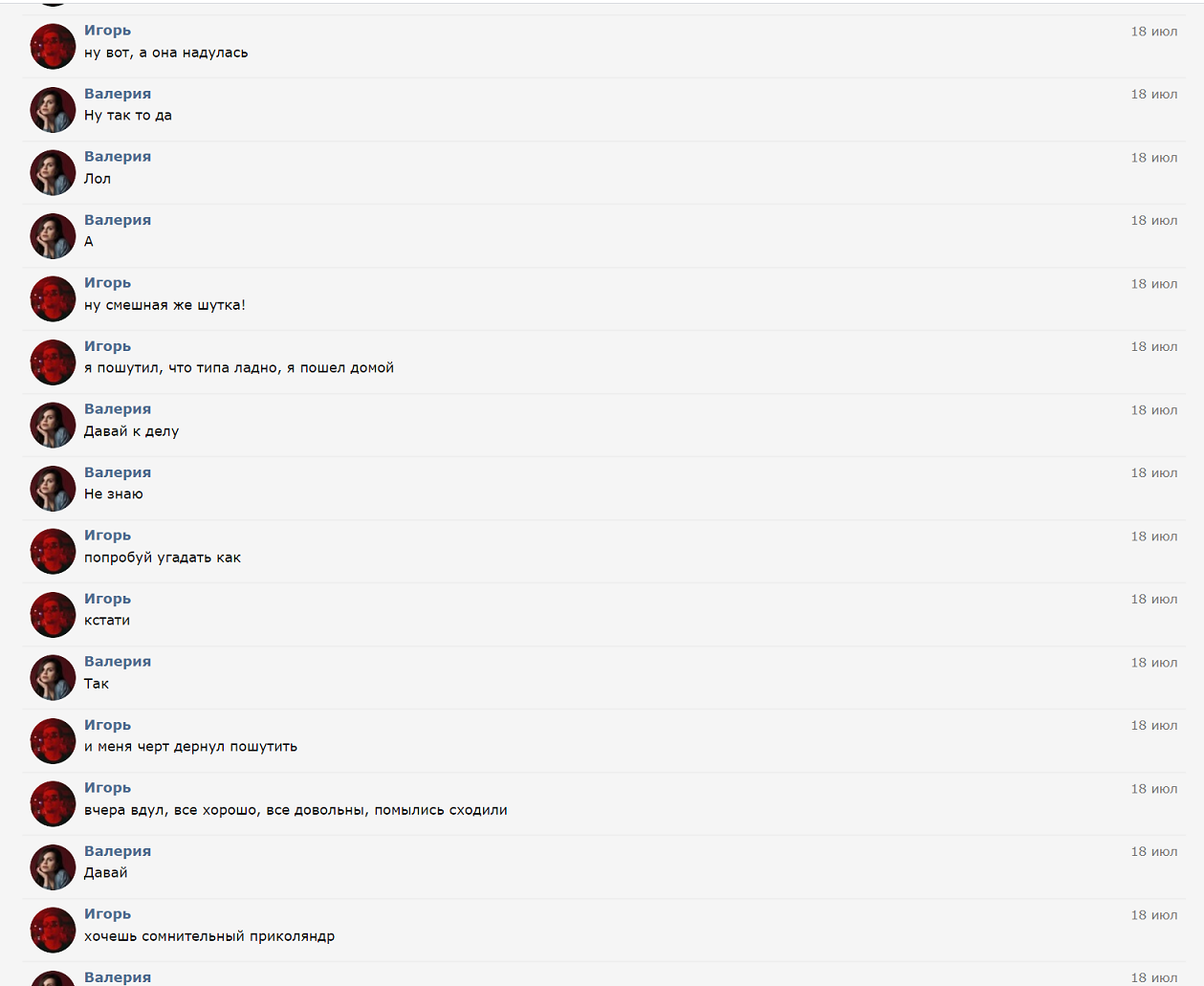1204x986 pixels.
Task: Click sender name Валерия above message "А"
Action: pyautogui.click(x=118, y=220)
